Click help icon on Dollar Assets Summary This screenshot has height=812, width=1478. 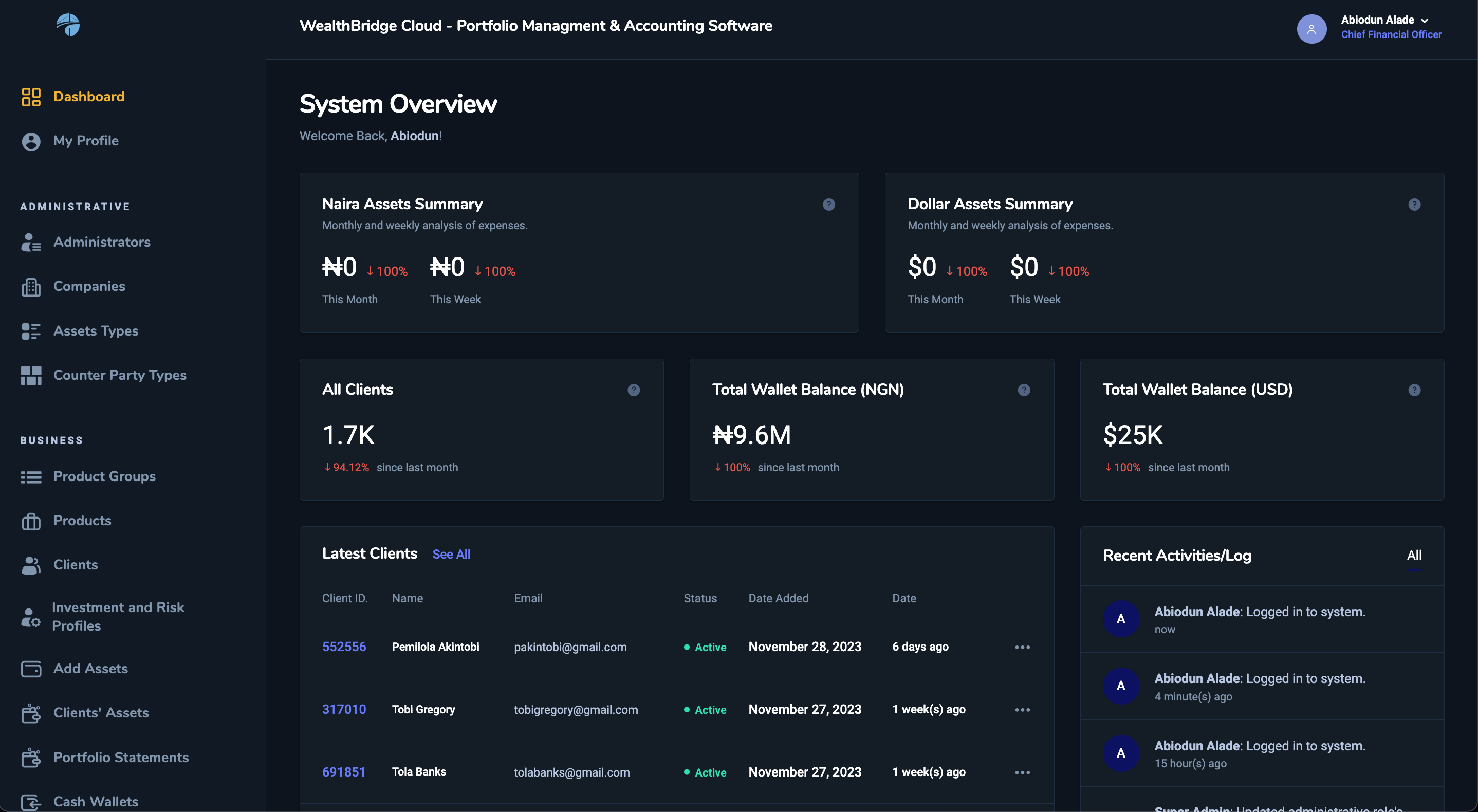point(1414,205)
